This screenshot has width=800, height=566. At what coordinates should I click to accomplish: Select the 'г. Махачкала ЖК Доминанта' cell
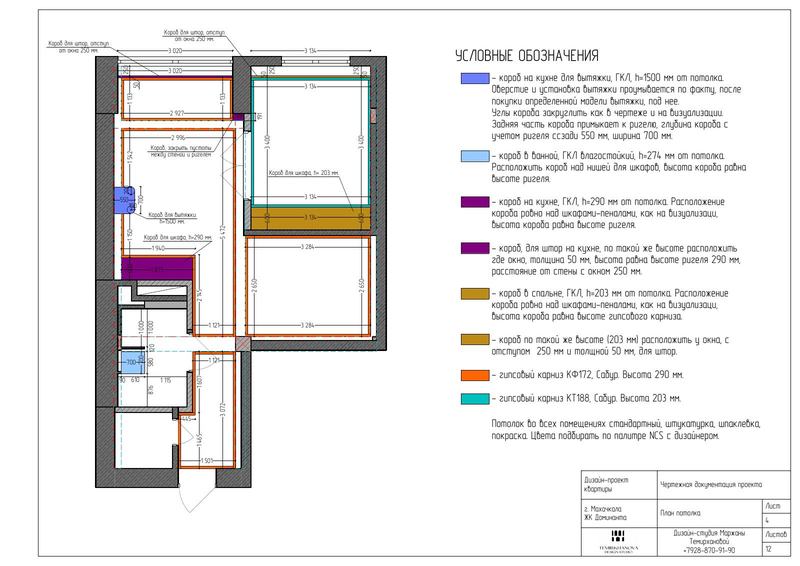[605, 513]
